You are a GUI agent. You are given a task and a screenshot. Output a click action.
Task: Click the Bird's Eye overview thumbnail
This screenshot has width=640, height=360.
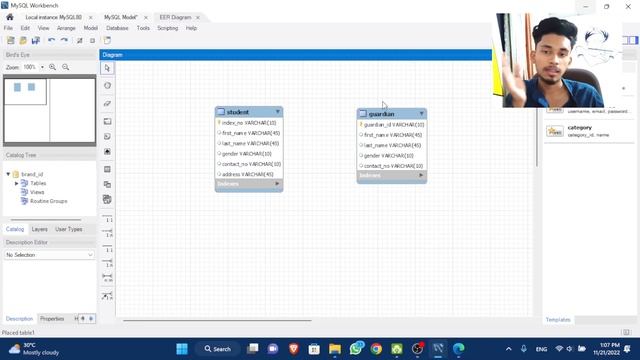click(49, 110)
